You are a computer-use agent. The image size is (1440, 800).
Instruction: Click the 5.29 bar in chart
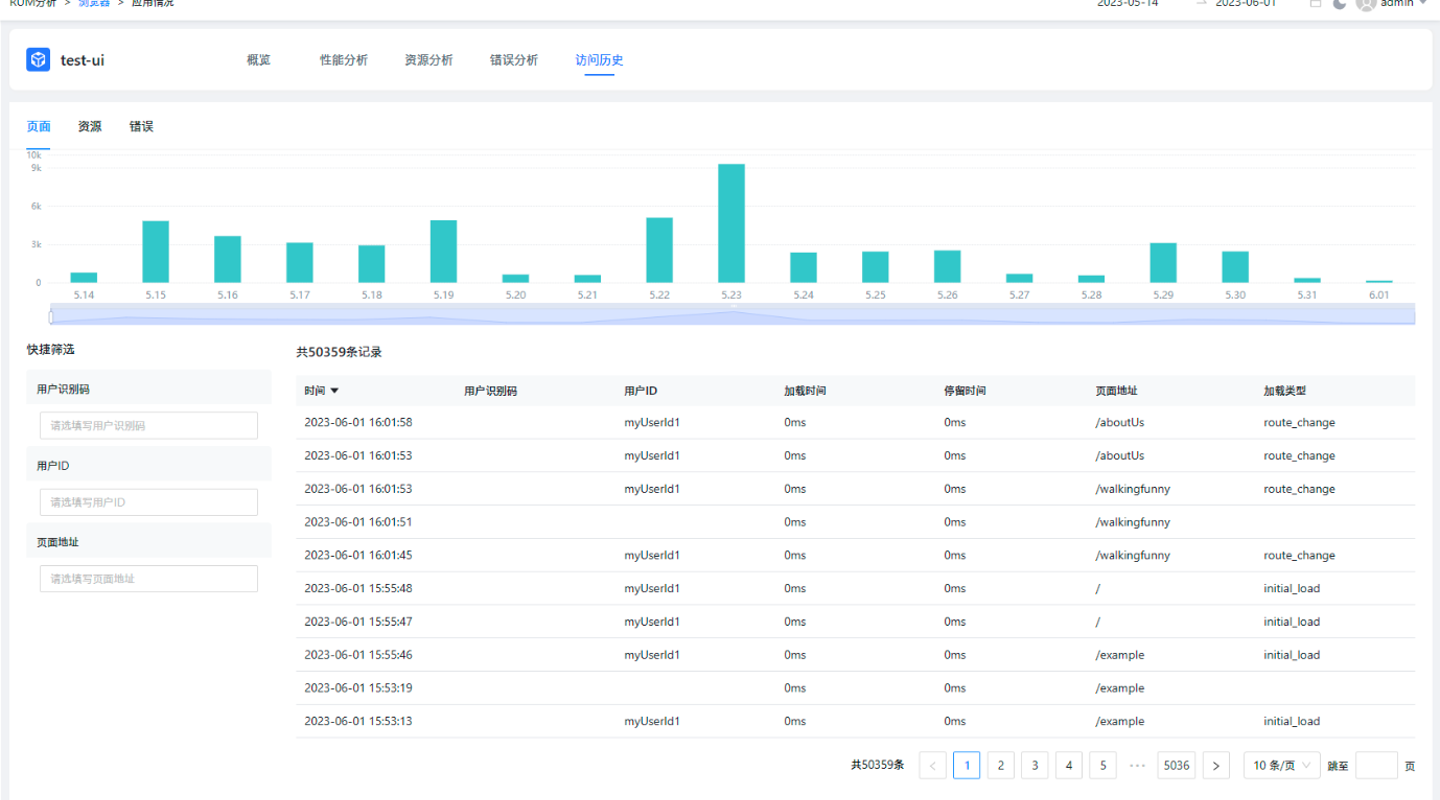coord(1163,263)
